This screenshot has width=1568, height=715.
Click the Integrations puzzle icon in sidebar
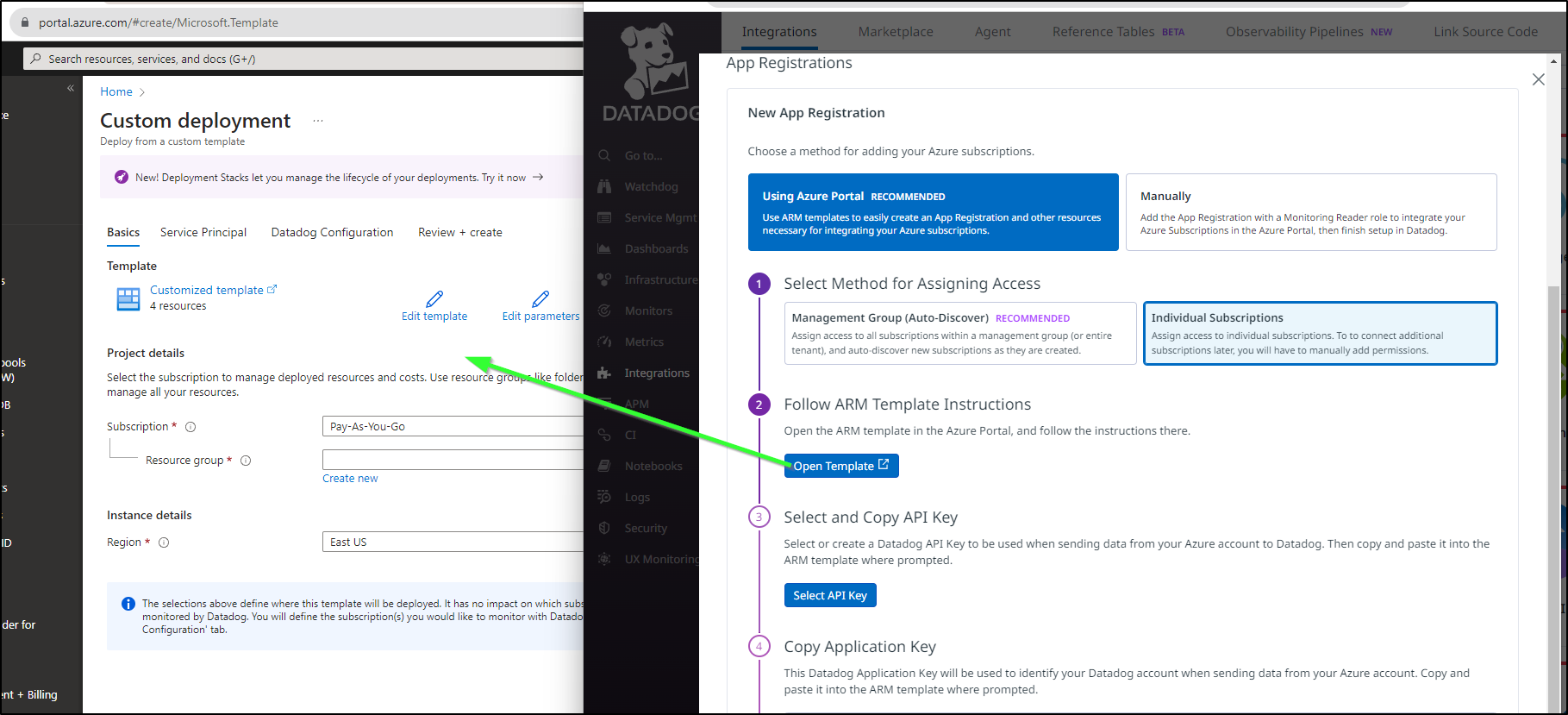point(604,373)
